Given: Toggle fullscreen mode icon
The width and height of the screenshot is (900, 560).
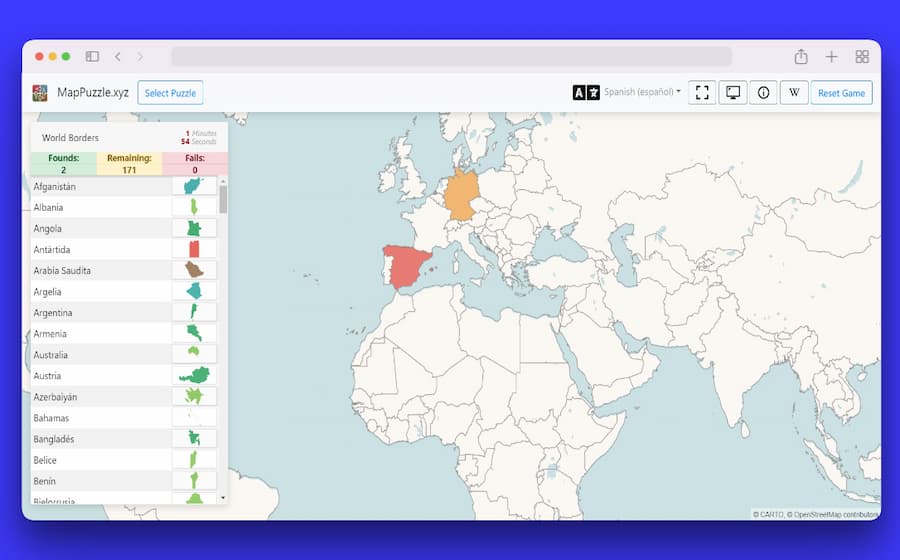Looking at the screenshot, I should pyautogui.click(x=702, y=92).
